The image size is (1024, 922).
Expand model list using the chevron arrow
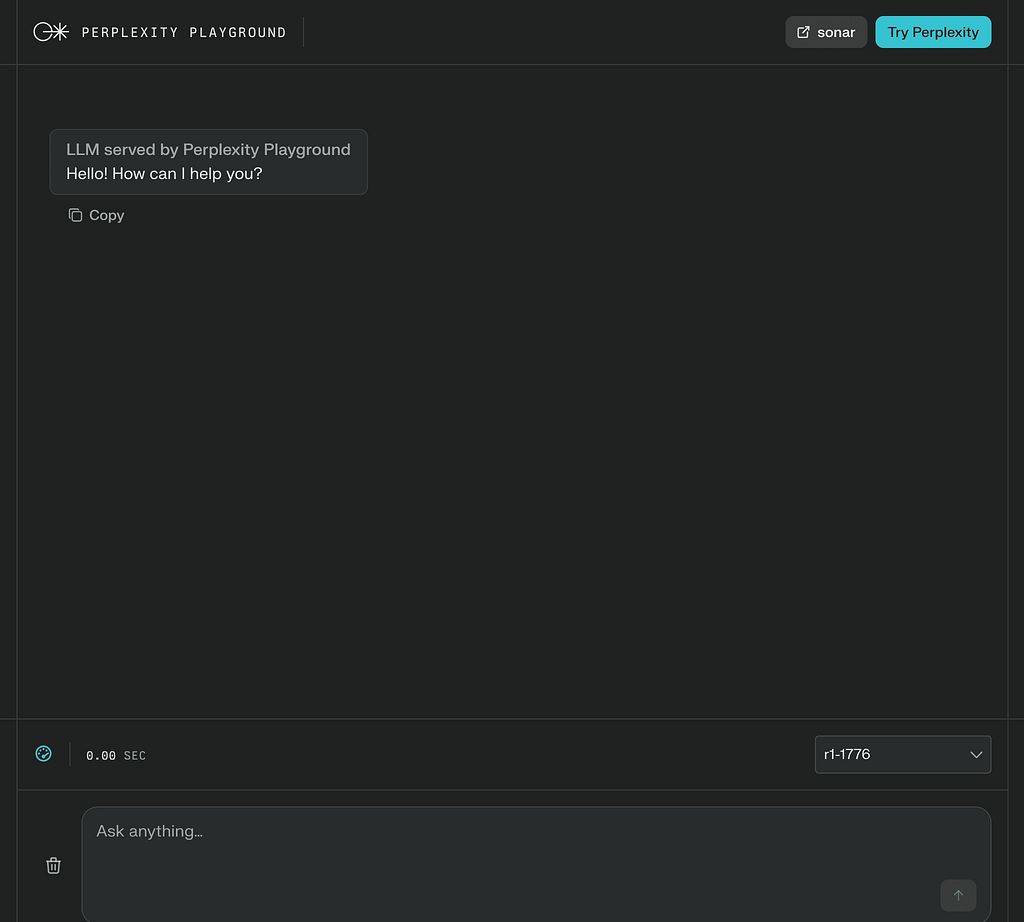tap(976, 755)
